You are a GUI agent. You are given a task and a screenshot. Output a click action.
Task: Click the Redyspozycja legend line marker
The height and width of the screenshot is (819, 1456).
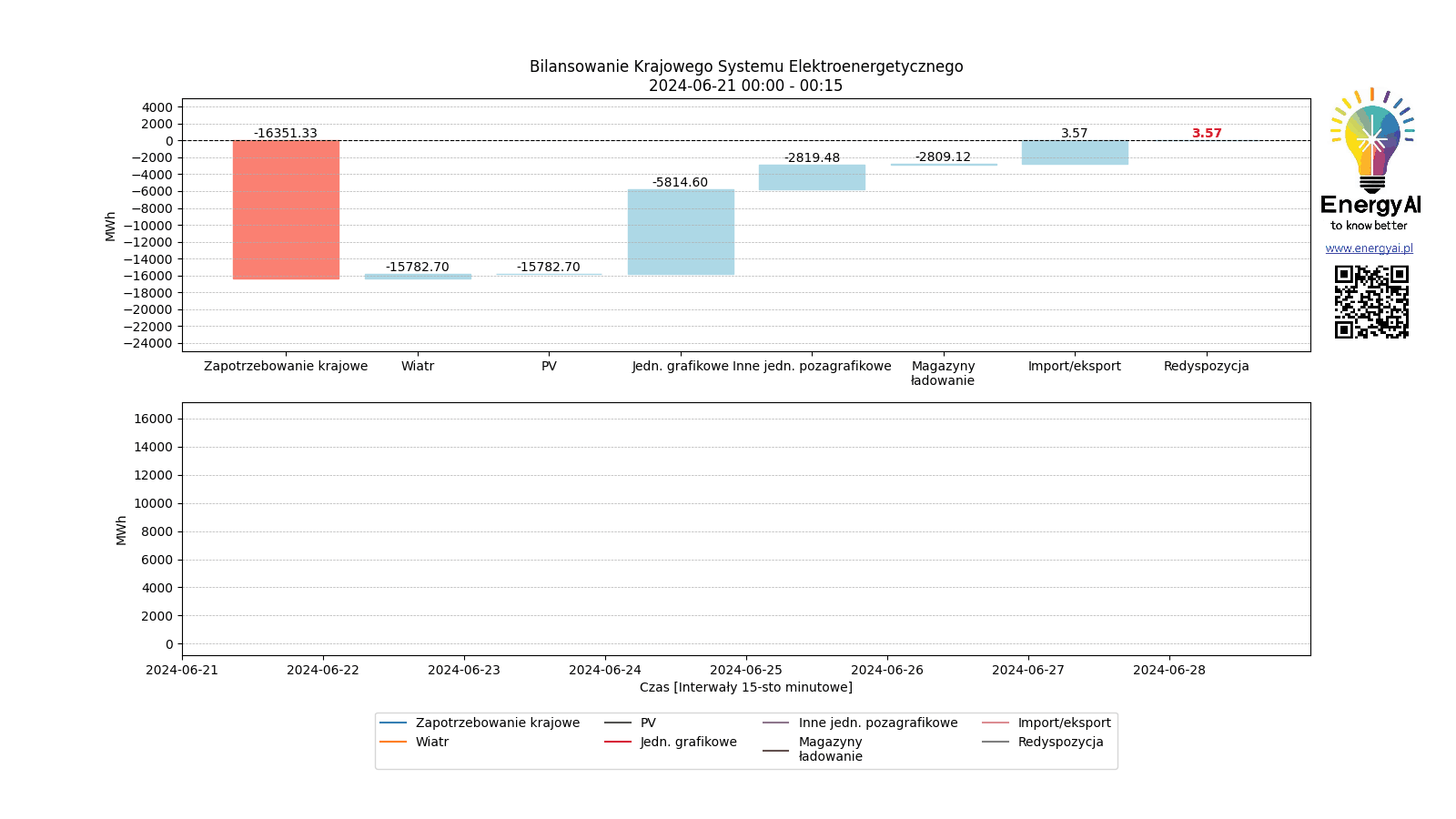pos(996,742)
